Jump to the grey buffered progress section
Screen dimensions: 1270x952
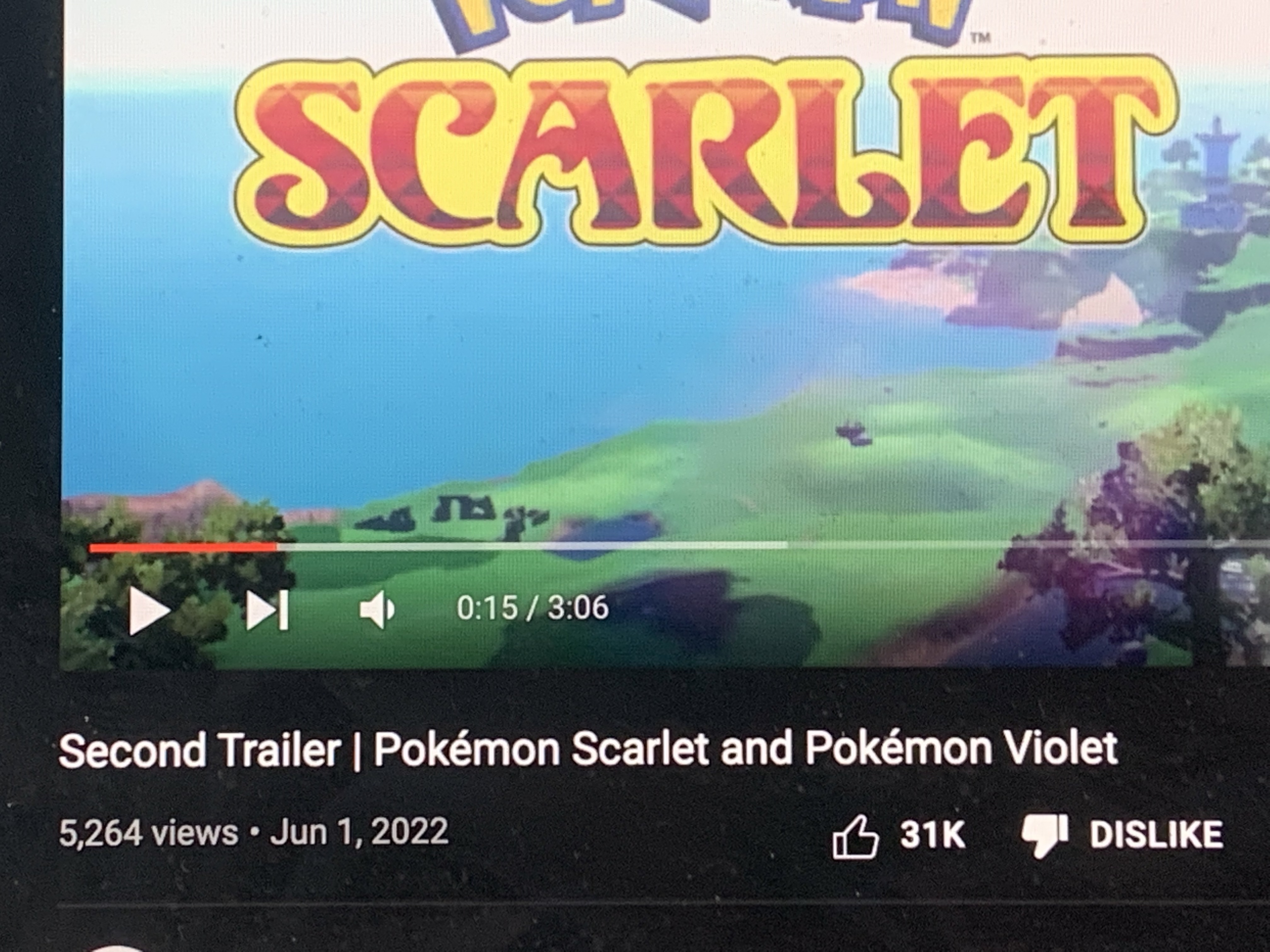pos(532,546)
